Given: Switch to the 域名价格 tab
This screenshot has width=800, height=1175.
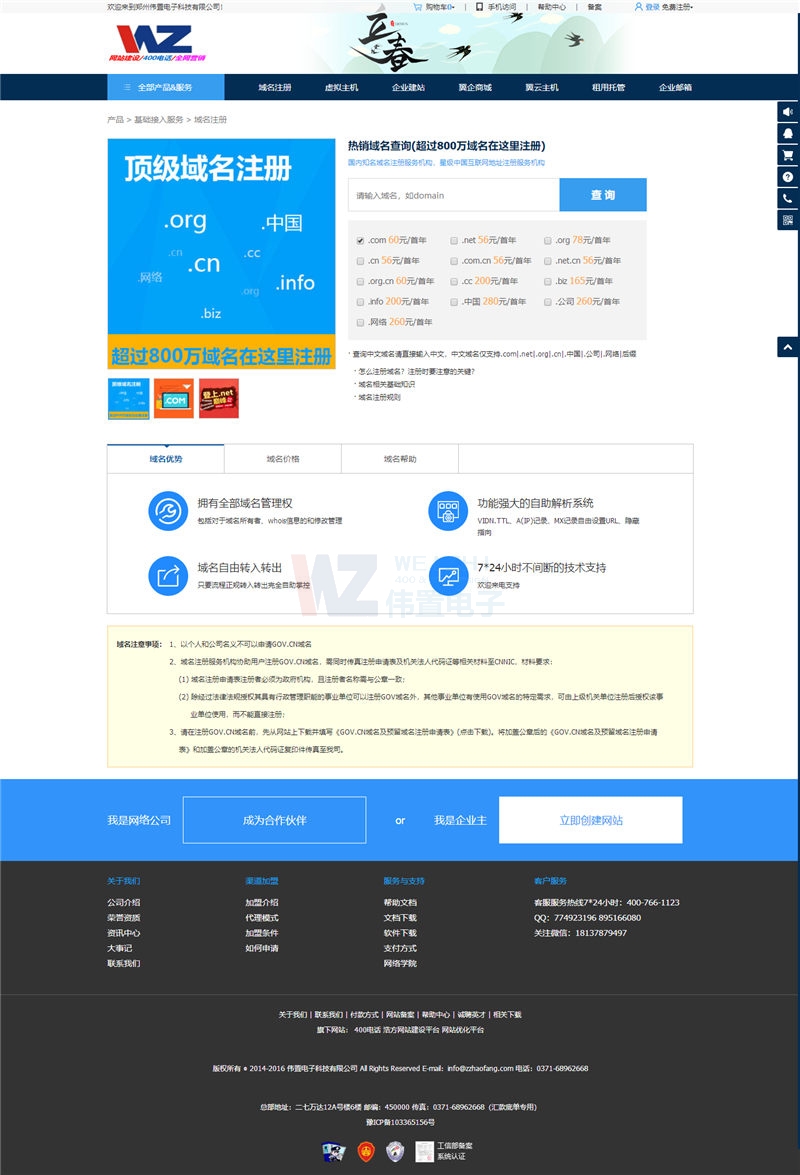Looking at the screenshot, I should [x=283, y=459].
